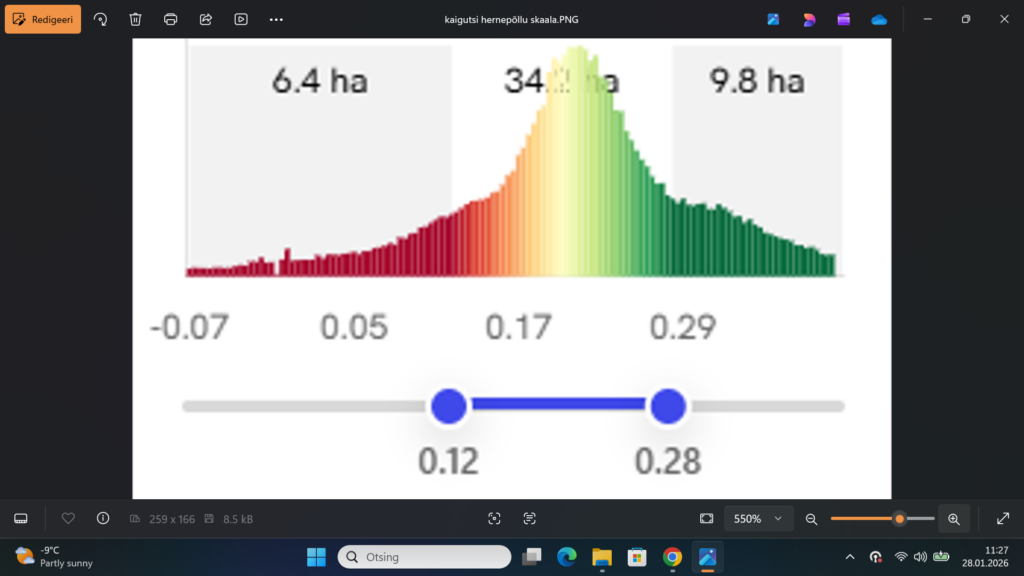This screenshot has width=1024, height=576.
Task: Show hidden system tray icons chevron
Action: click(850, 556)
